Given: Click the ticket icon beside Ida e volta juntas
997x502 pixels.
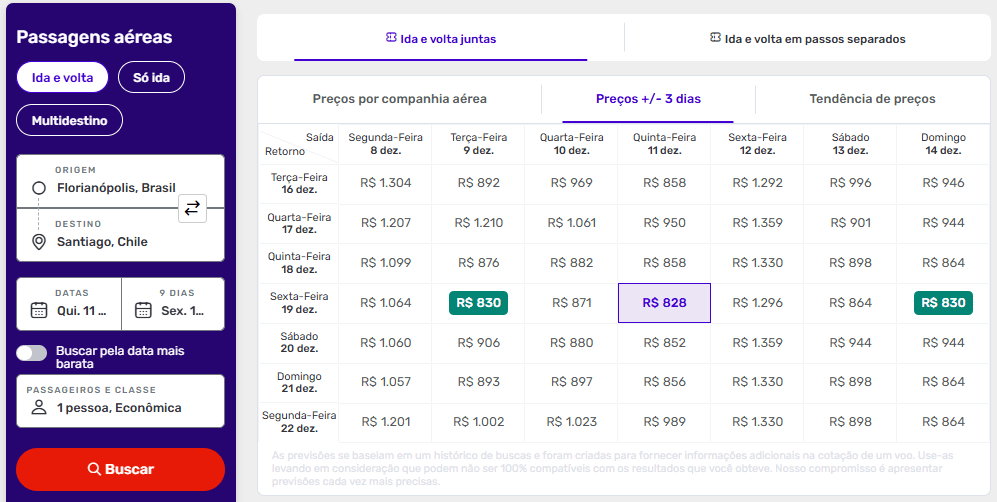Looking at the screenshot, I should (391, 38).
